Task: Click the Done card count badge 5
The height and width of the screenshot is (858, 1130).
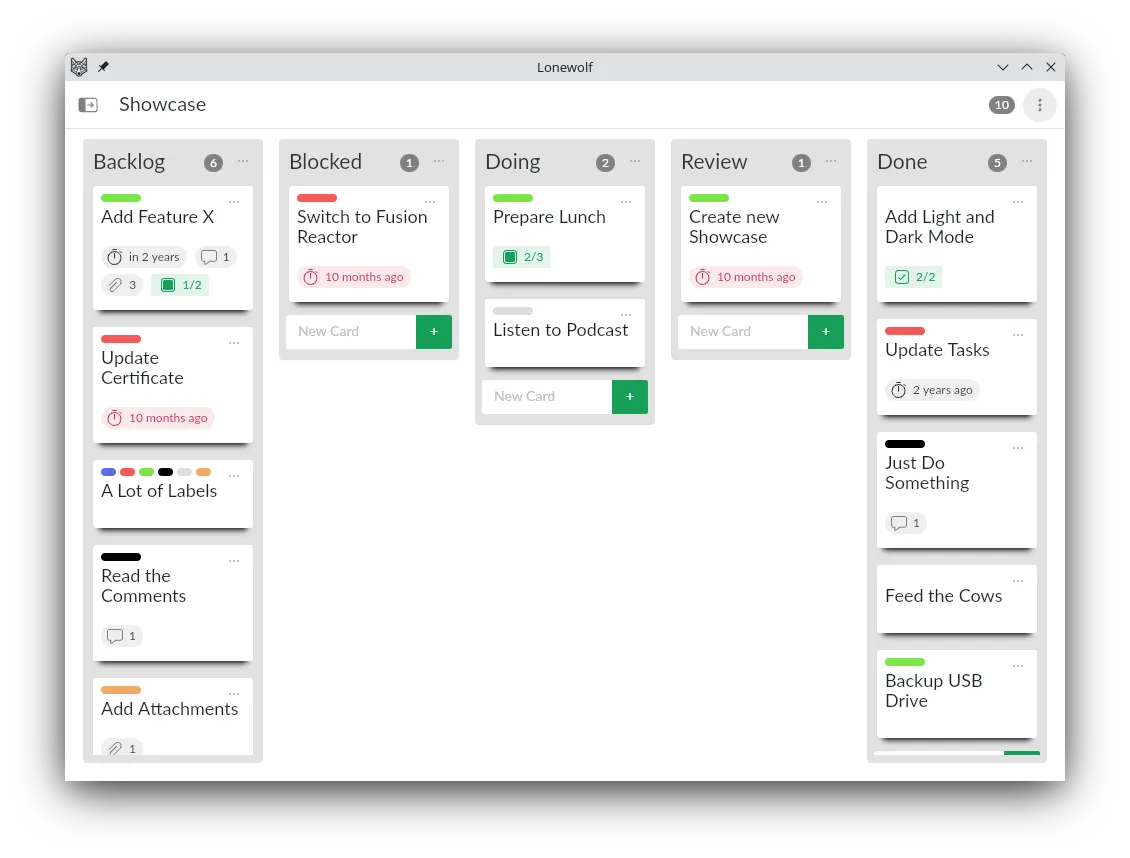Action: 997,163
